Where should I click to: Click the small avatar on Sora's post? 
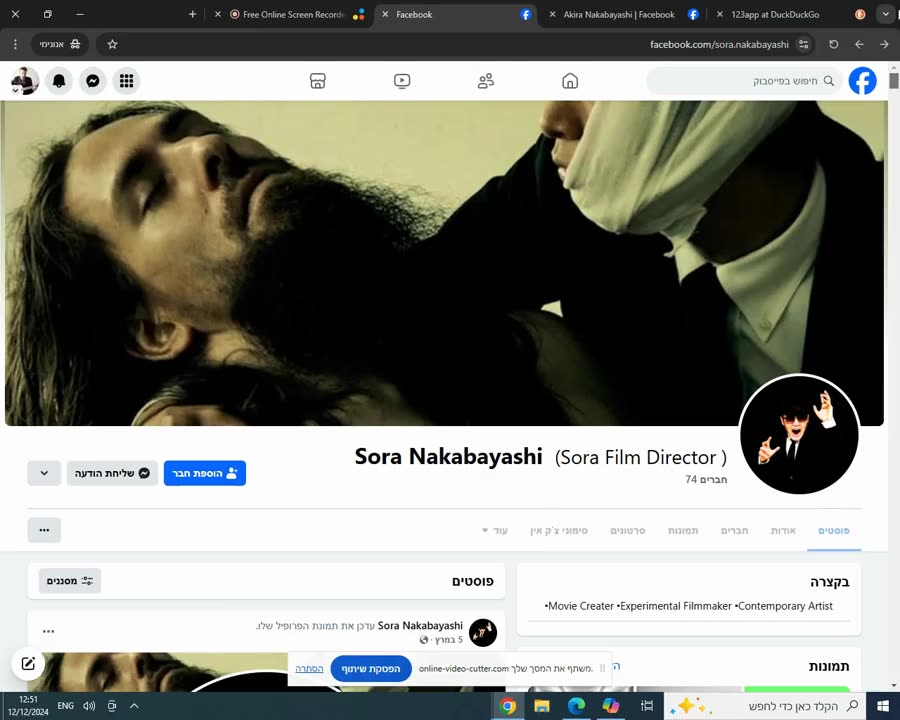[x=483, y=633]
